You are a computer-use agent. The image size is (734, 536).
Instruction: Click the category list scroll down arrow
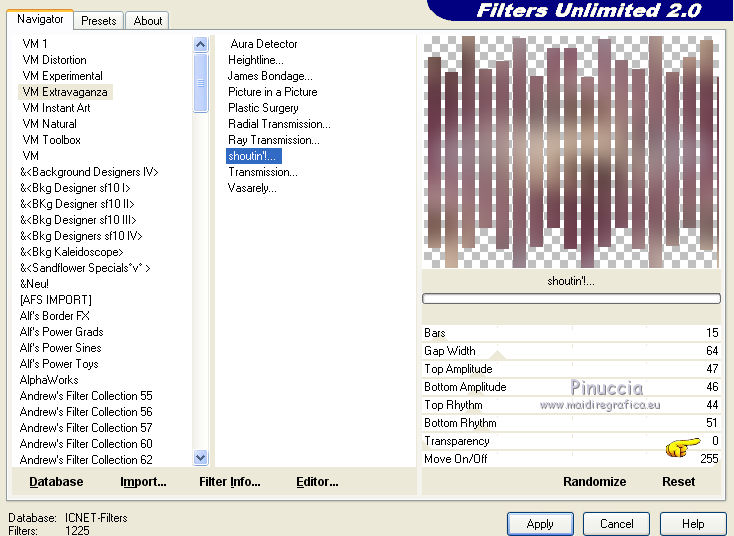(x=200, y=457)
